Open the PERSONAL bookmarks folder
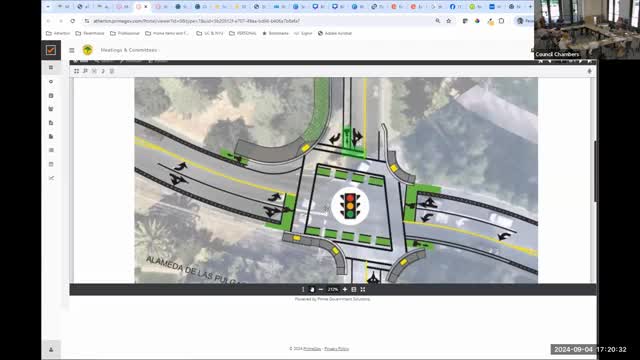Image resolution: width=640 pixels, height=360 pixels. pyautogui.click(x=242, y=33)
